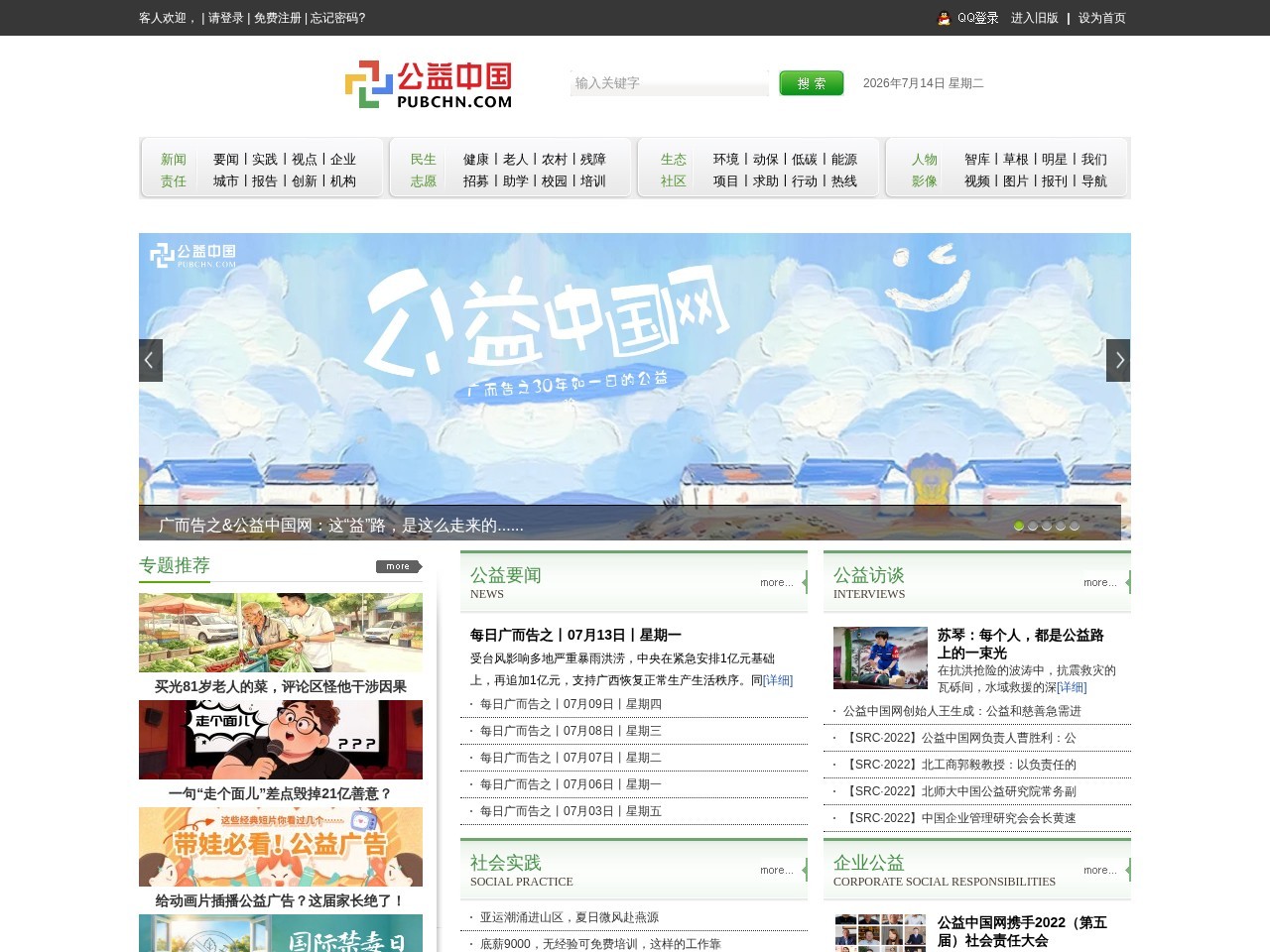
Task: Open 一句"走个面儿"差点毁掉21亿善意 title
Action: 281,793
